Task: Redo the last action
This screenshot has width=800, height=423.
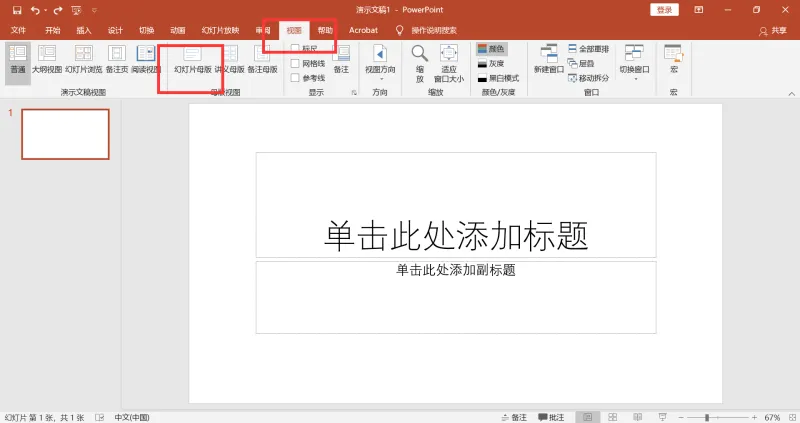Action: 58,10
